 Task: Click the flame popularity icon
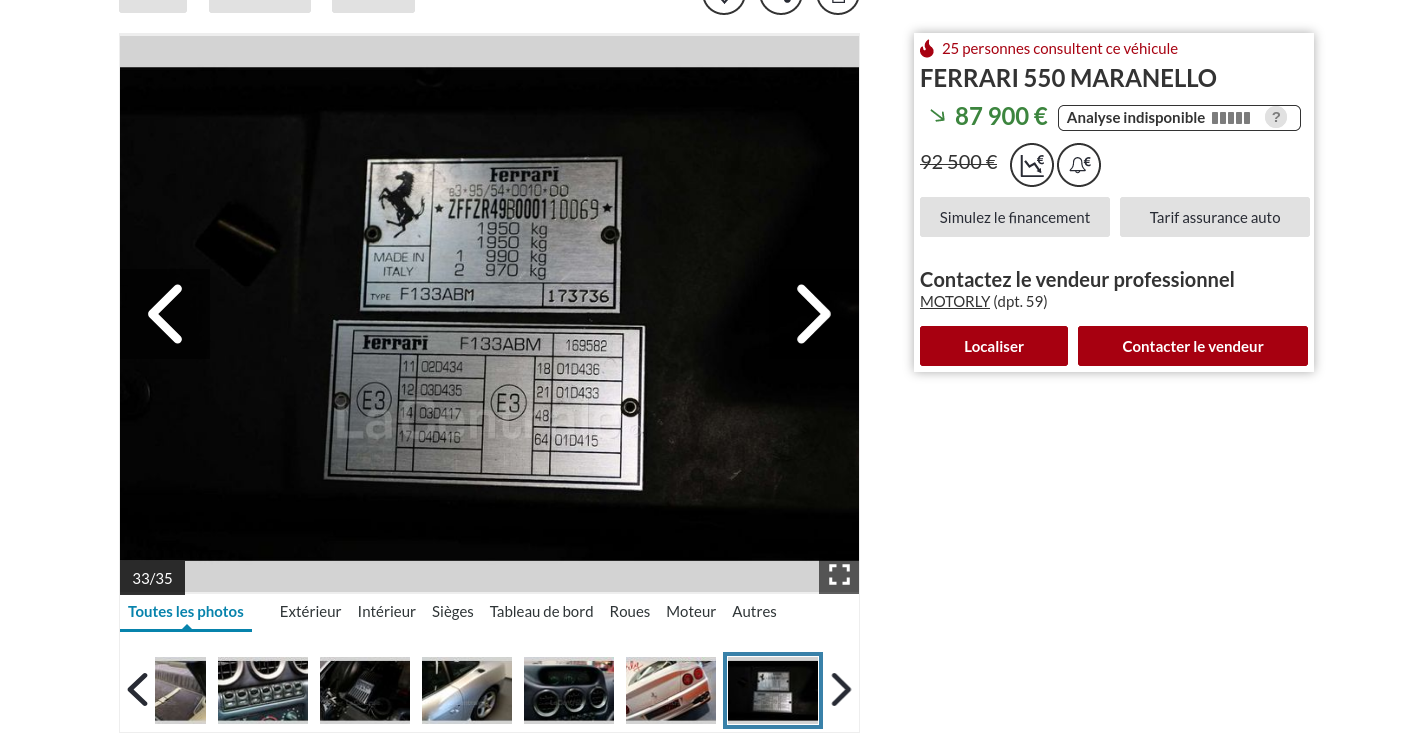pos(927,48)
